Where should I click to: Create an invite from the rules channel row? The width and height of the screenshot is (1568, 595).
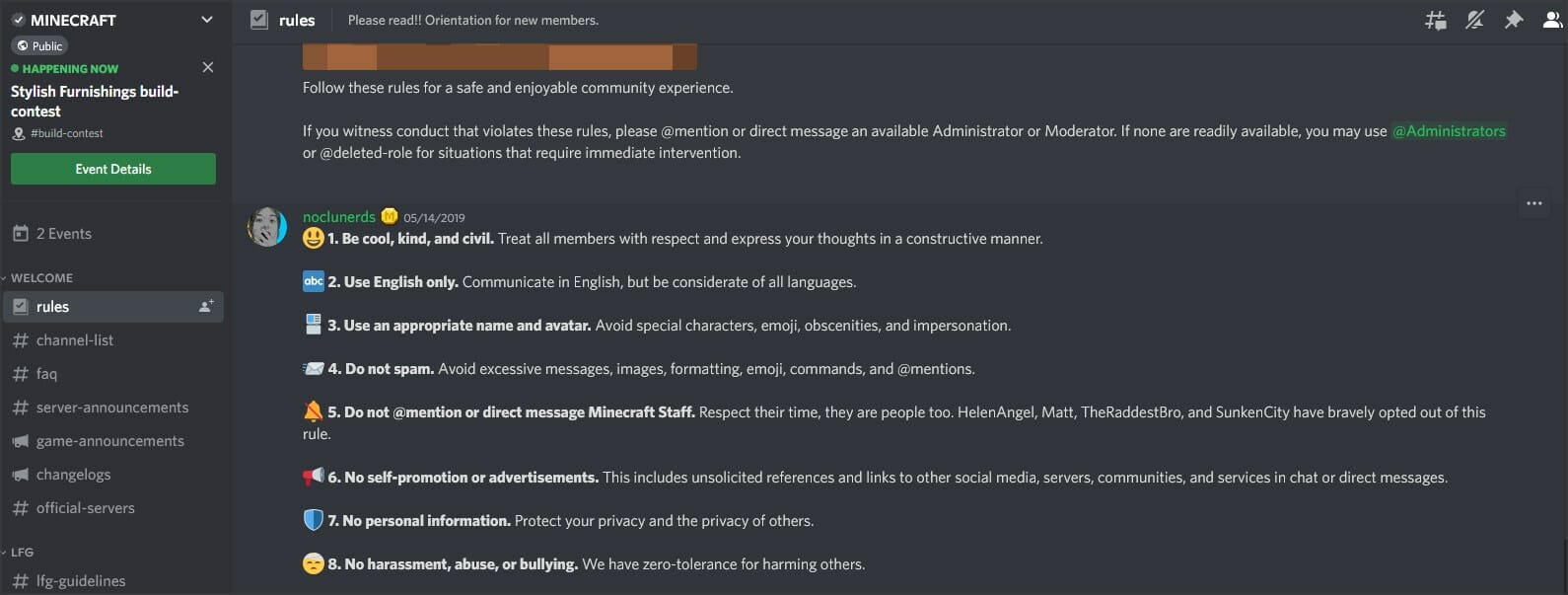coord(206,306)
